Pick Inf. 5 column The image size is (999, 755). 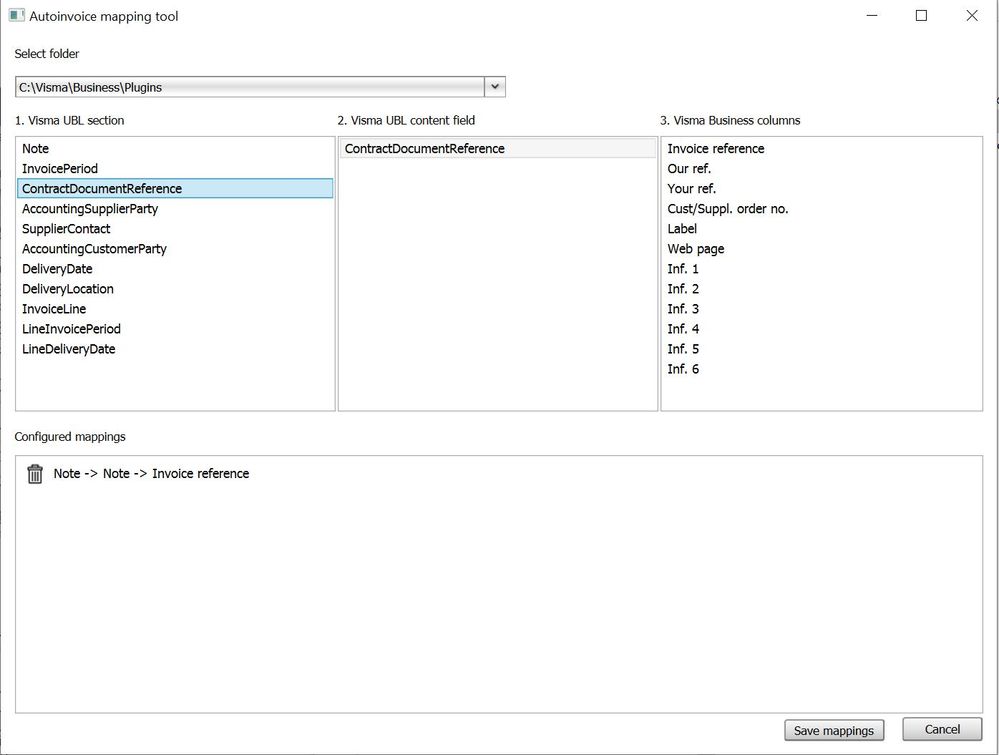(x=821, y=349)
